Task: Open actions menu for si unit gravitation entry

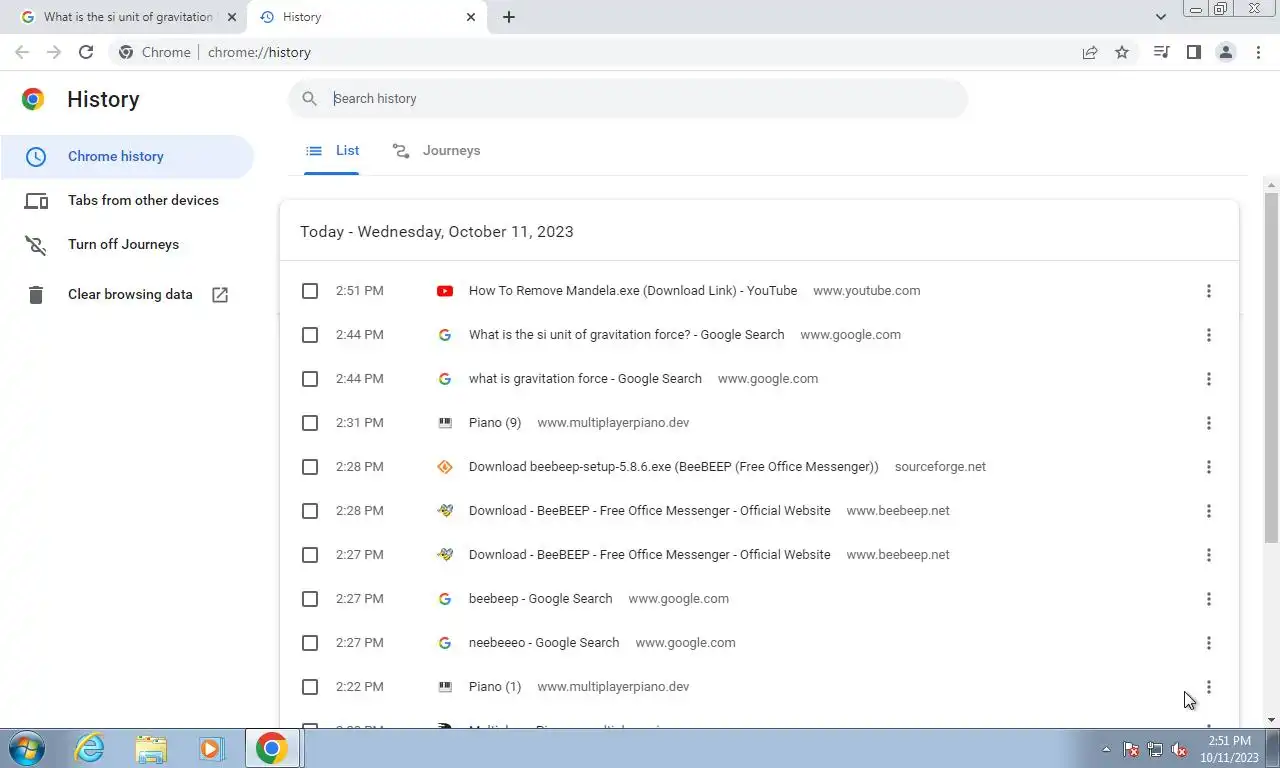Action: tap(1208, 335)
